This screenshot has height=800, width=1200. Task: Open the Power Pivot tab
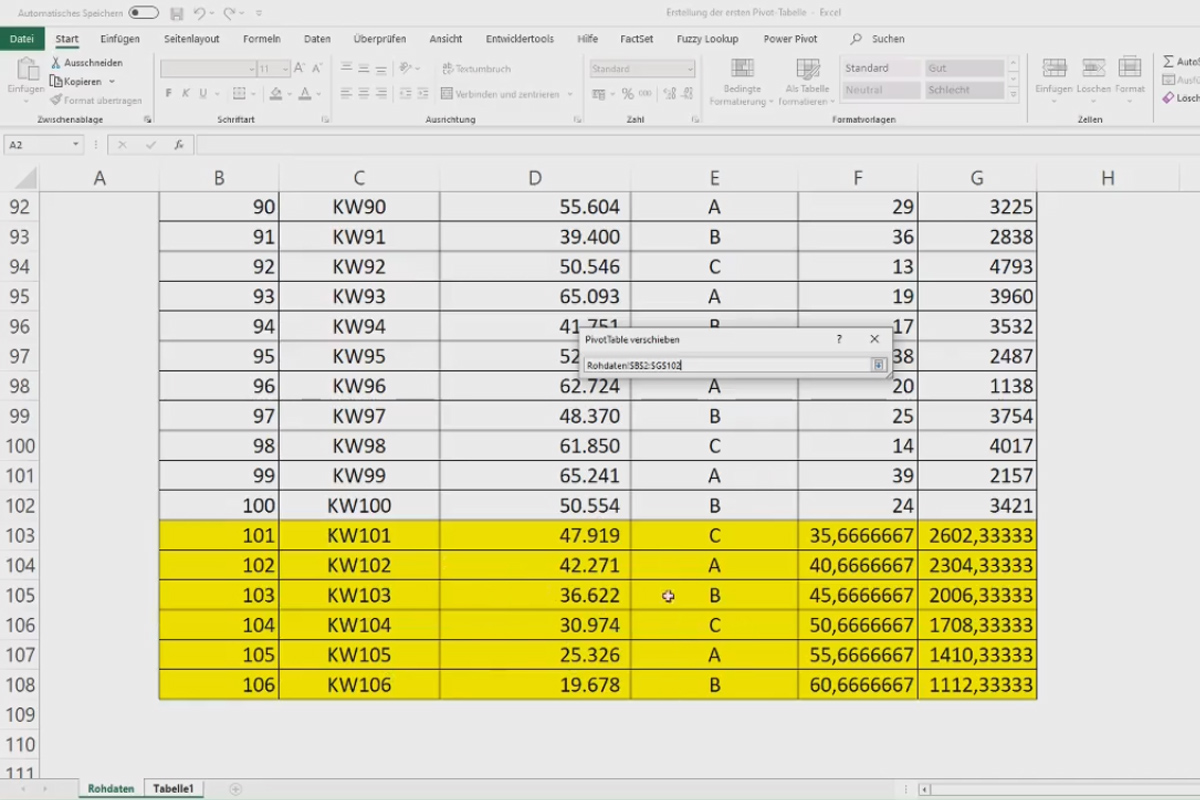(790, 39)
